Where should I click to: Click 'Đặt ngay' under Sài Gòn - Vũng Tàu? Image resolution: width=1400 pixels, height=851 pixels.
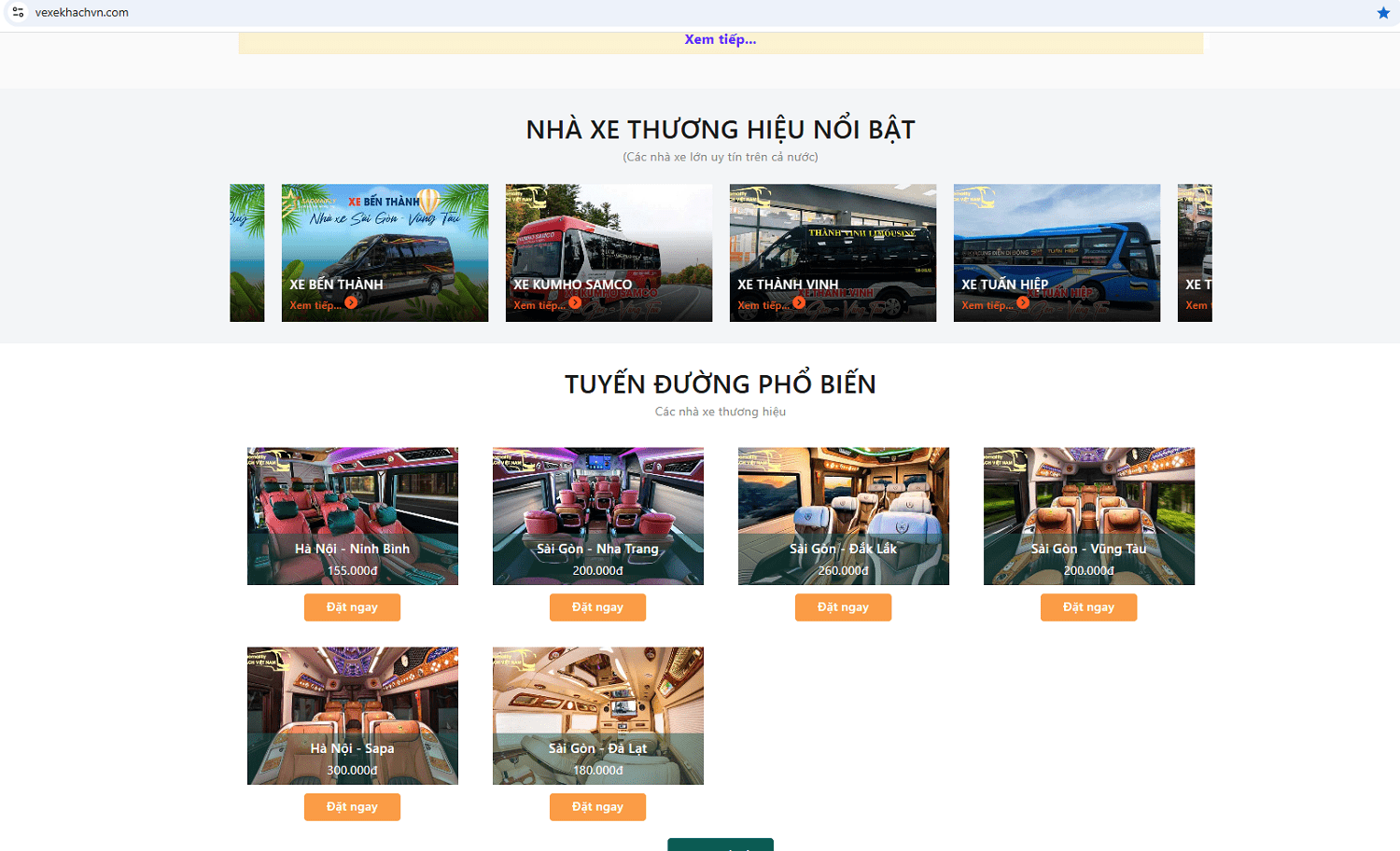[1088, 607]
